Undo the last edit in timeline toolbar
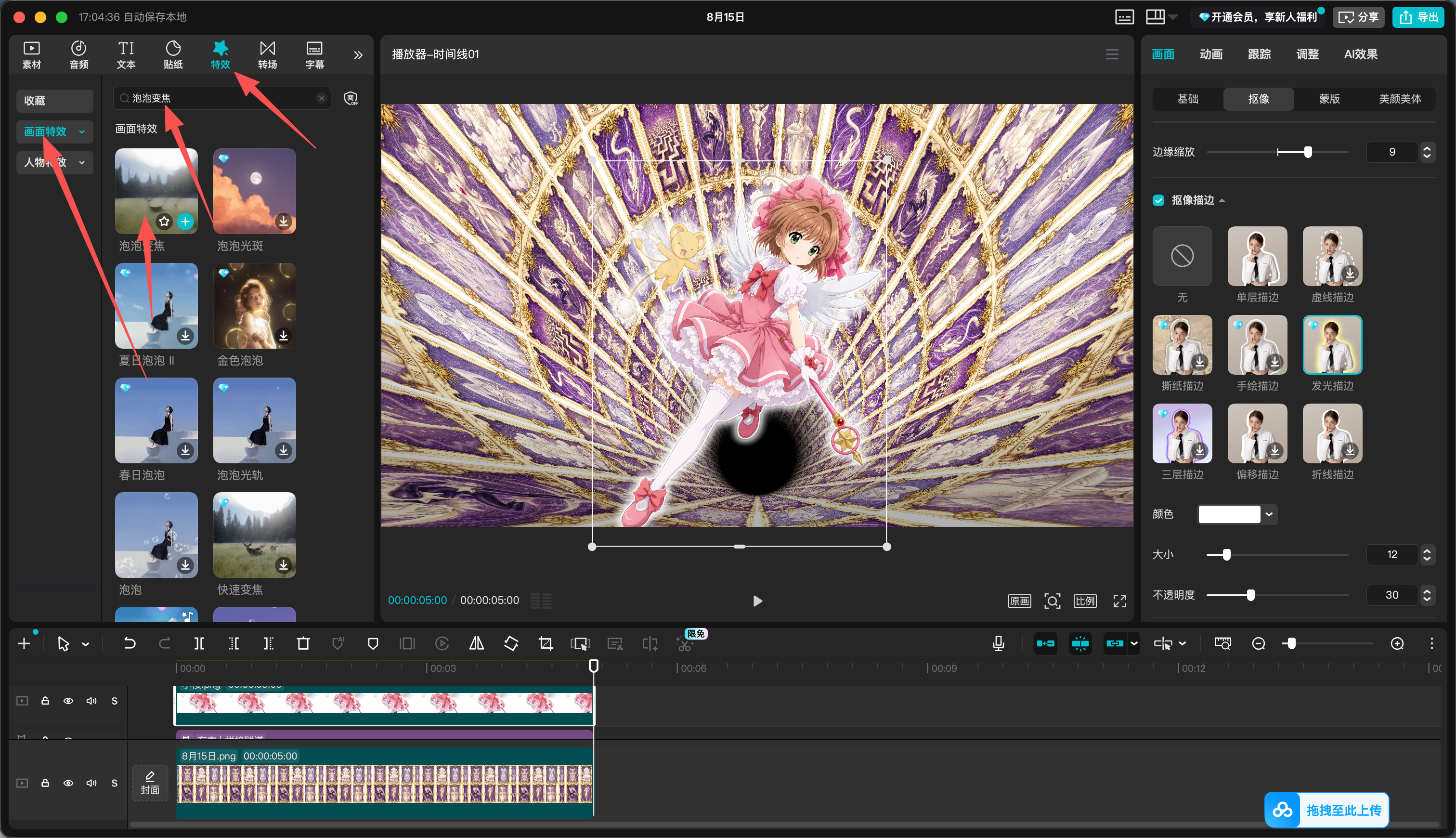 130,643
